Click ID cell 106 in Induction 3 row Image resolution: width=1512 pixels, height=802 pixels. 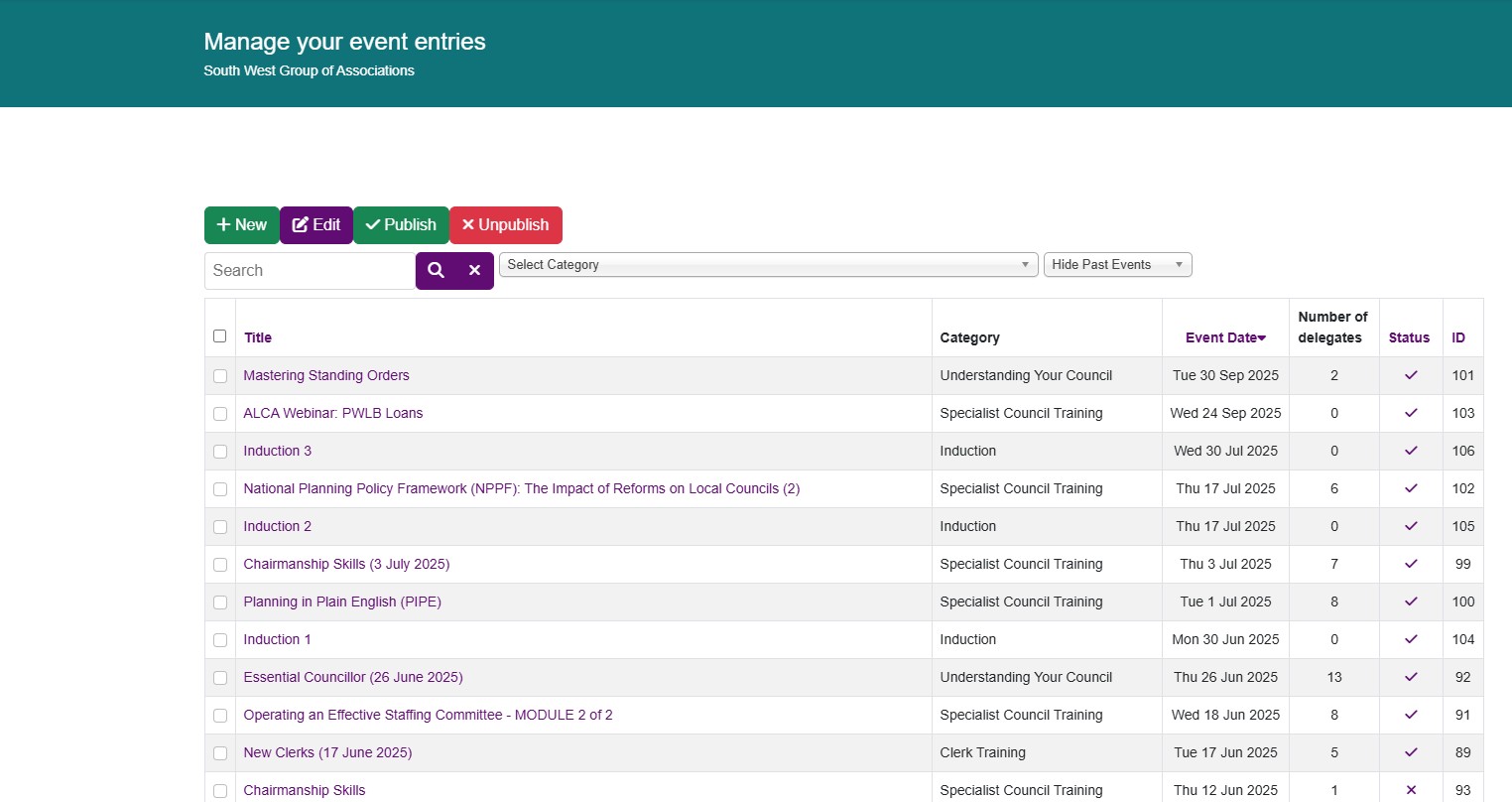pos(1463,451)
